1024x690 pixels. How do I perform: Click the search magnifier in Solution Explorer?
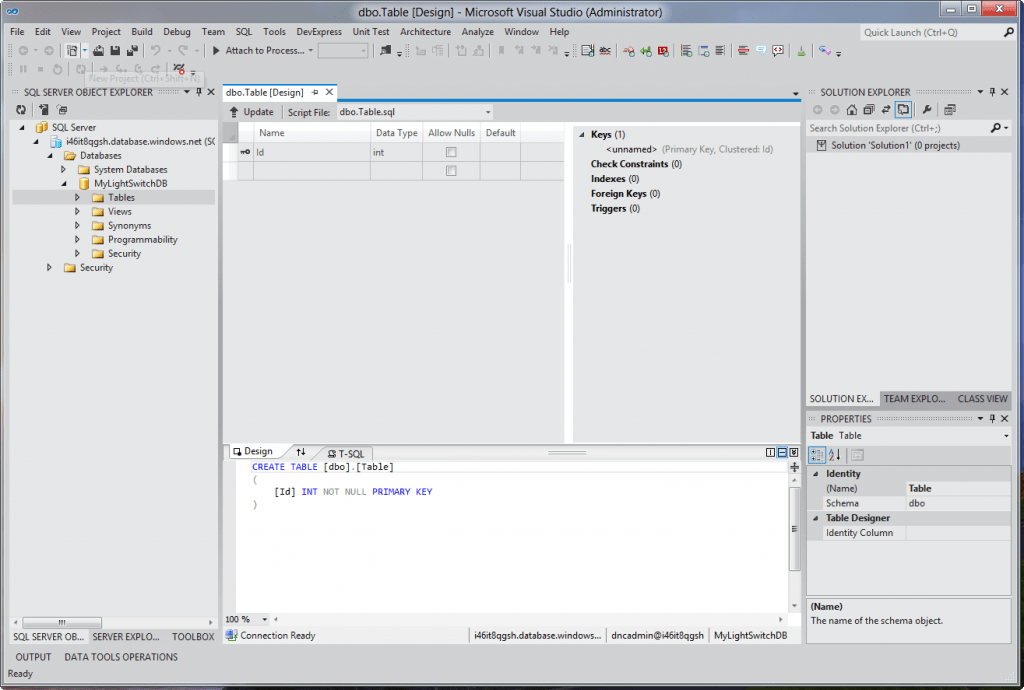pos(996,128)
